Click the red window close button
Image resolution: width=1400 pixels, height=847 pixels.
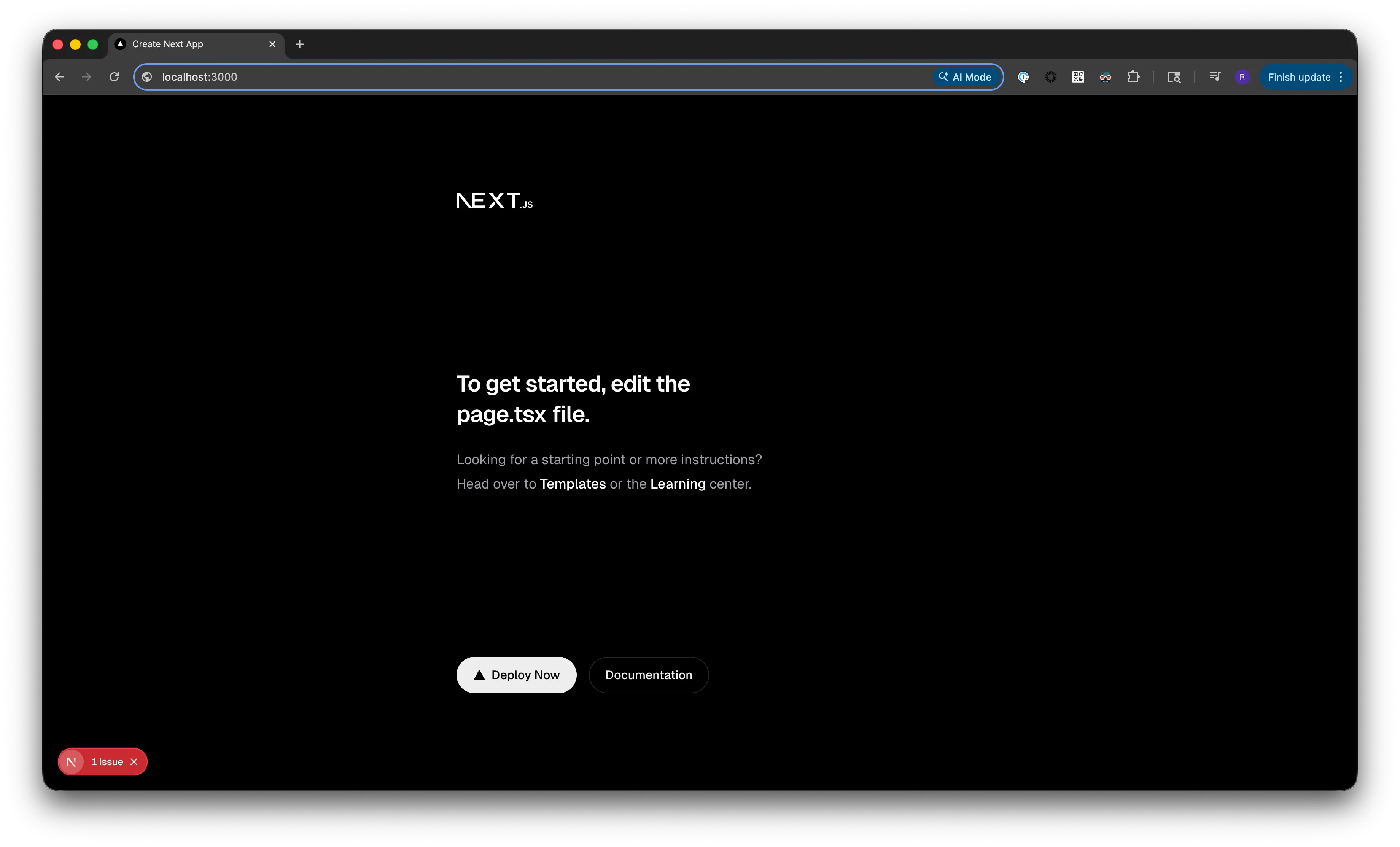(x=58, y=45)
